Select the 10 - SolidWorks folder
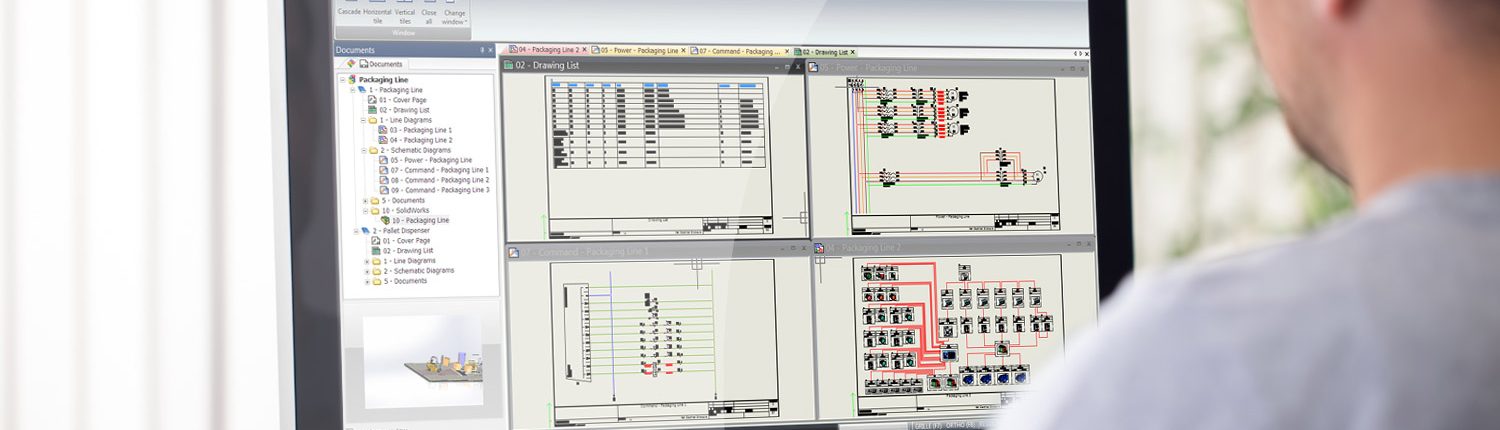Screen dimensions: 1500x430 [406, 210]
